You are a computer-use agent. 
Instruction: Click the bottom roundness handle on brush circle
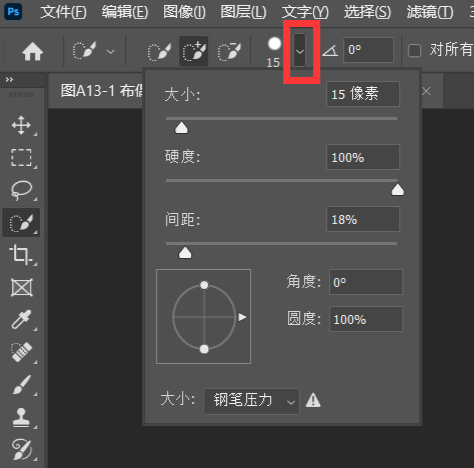pyautogui.click(x=204, y=349)
